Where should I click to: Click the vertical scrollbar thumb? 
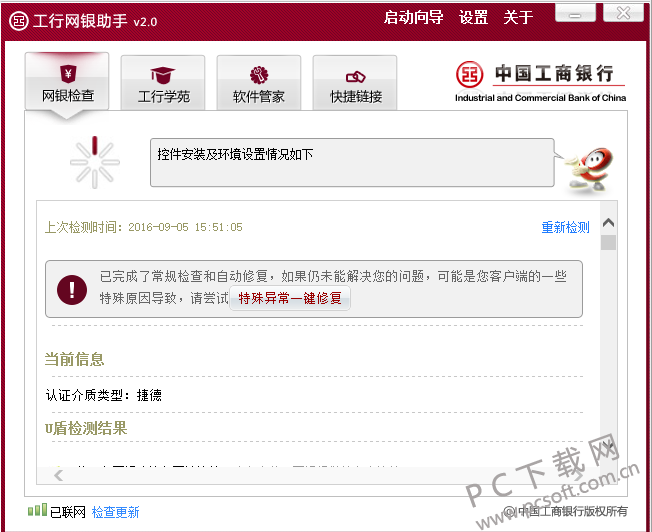pos(608,242)
